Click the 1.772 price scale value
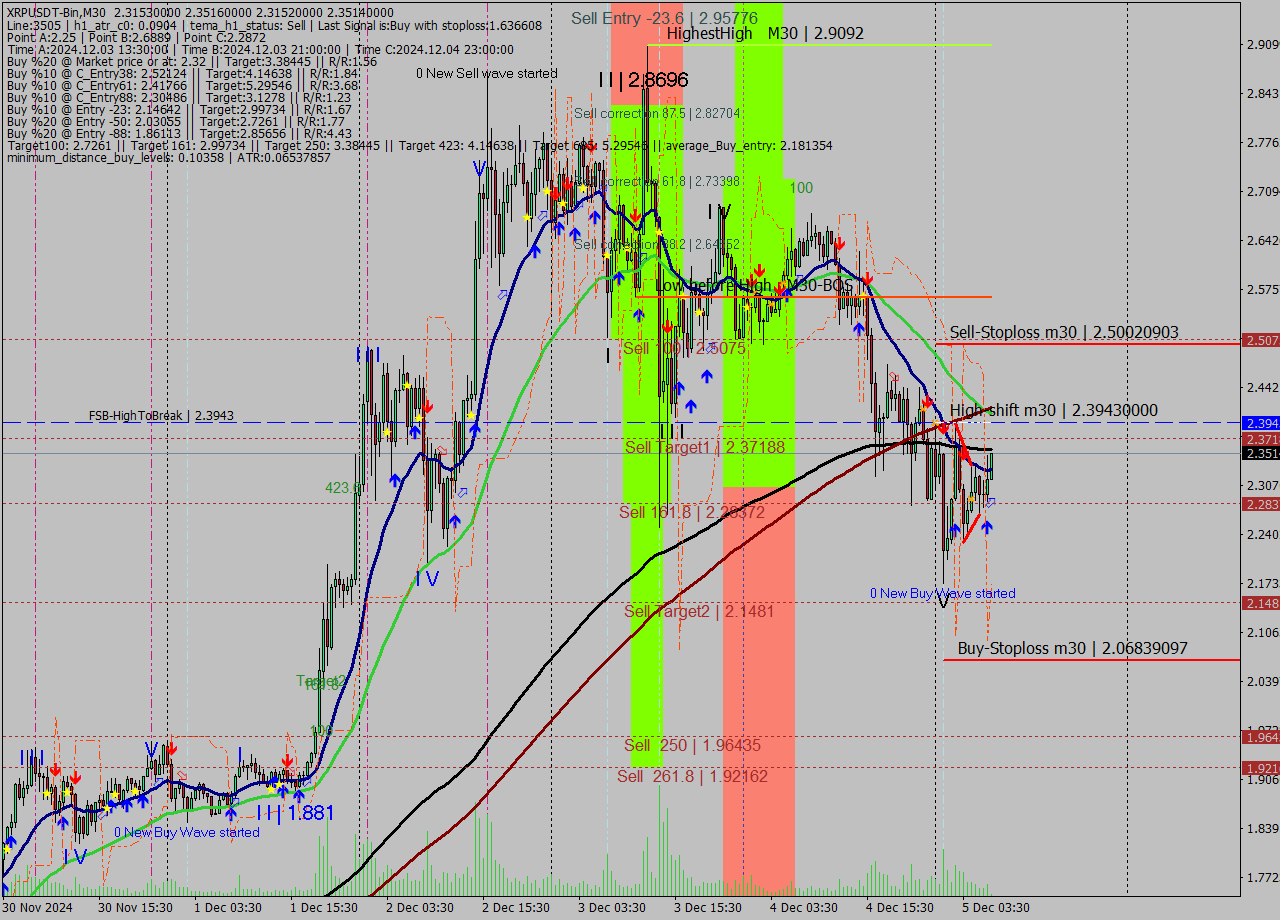This screenshot has width=1280, height=920. pyautogui.click(x=1262, y=878)
